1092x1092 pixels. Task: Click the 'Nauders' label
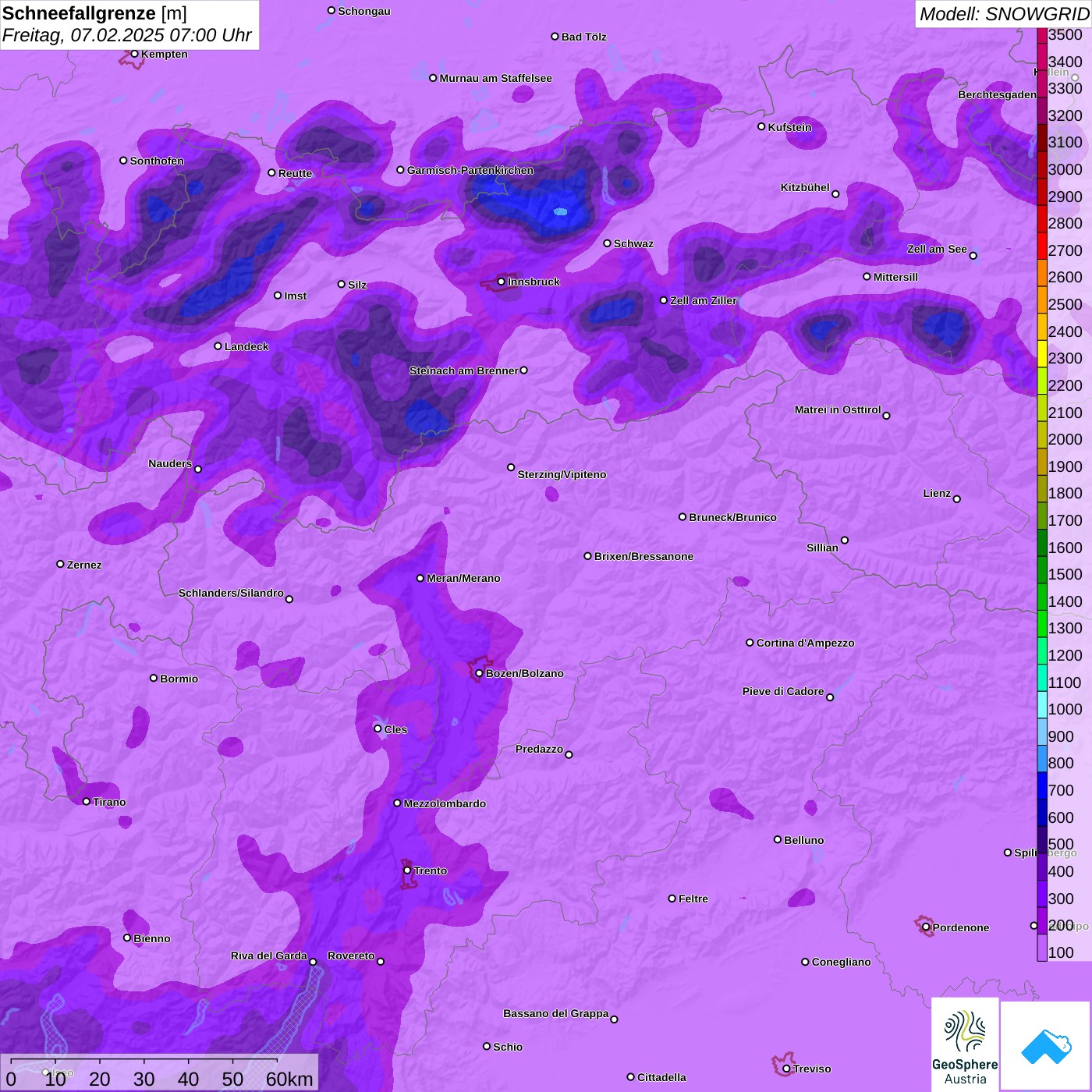169,463
